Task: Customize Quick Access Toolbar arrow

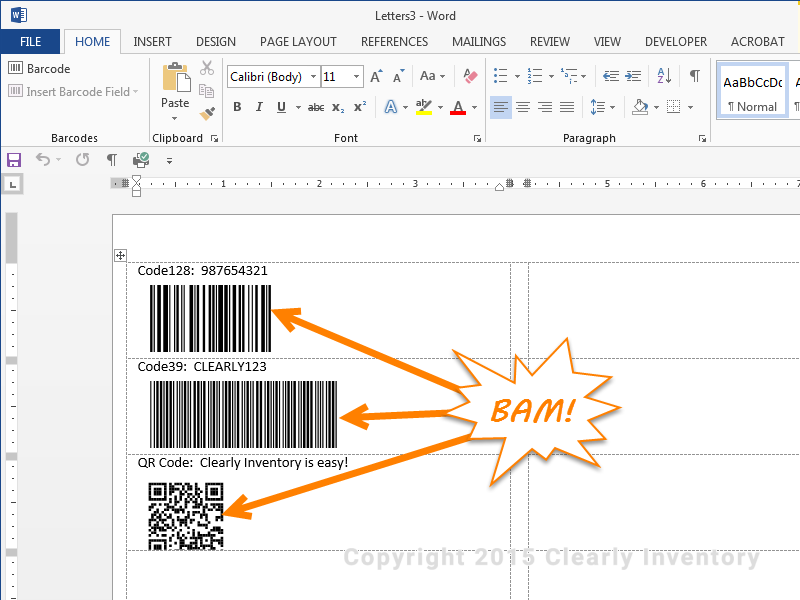Action: pyautogui.click(x=169, y=161)
